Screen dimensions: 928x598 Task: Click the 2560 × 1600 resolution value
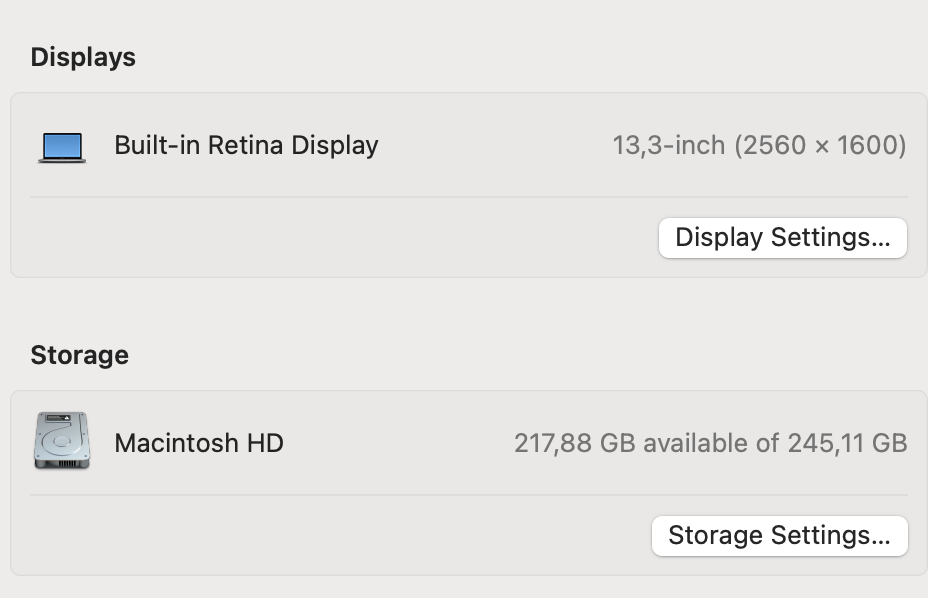(820, 146)
